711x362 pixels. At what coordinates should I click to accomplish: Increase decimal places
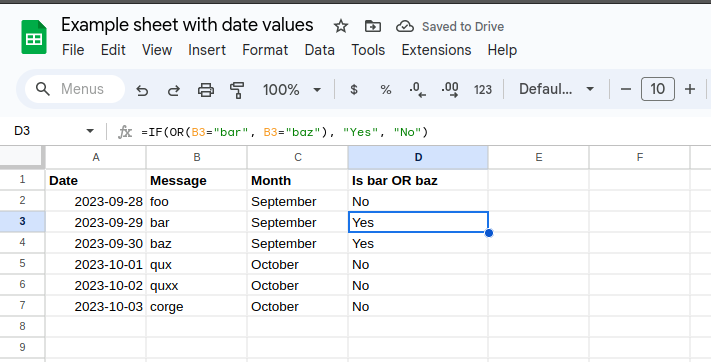point(450,89)
